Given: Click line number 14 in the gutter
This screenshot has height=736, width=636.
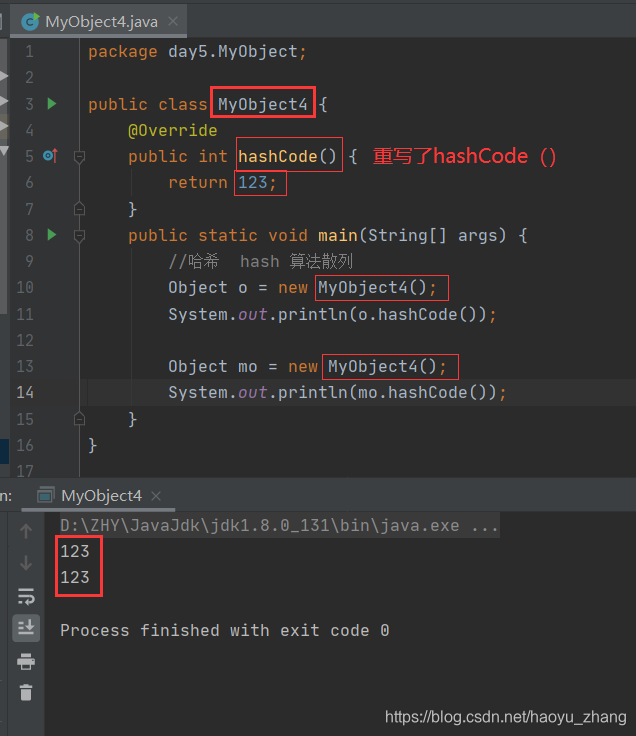Looking at the screenshot, I should [25, 392].
